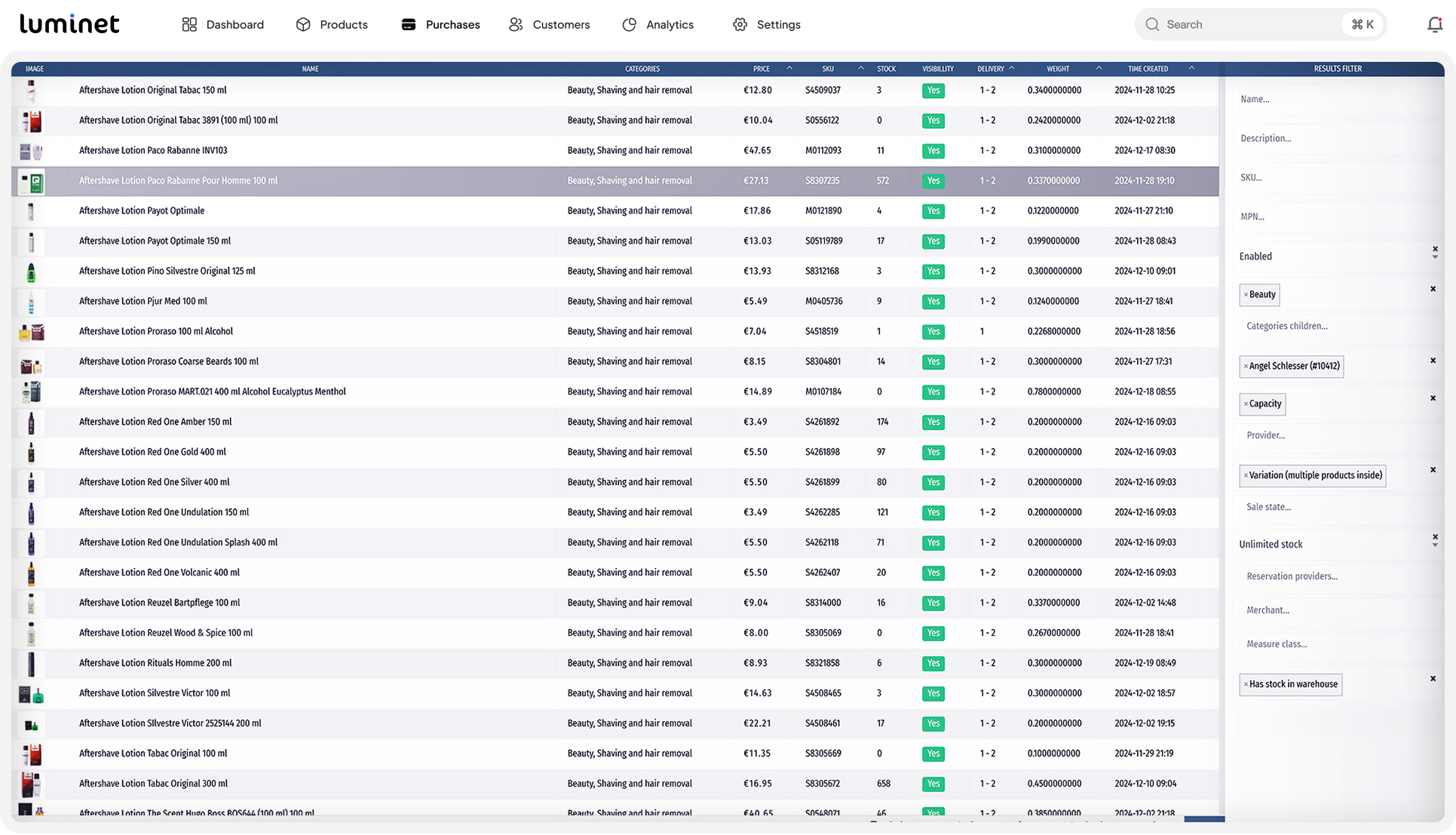Clear the Has stock in warehouse filter

click(x=1433, y=679)
